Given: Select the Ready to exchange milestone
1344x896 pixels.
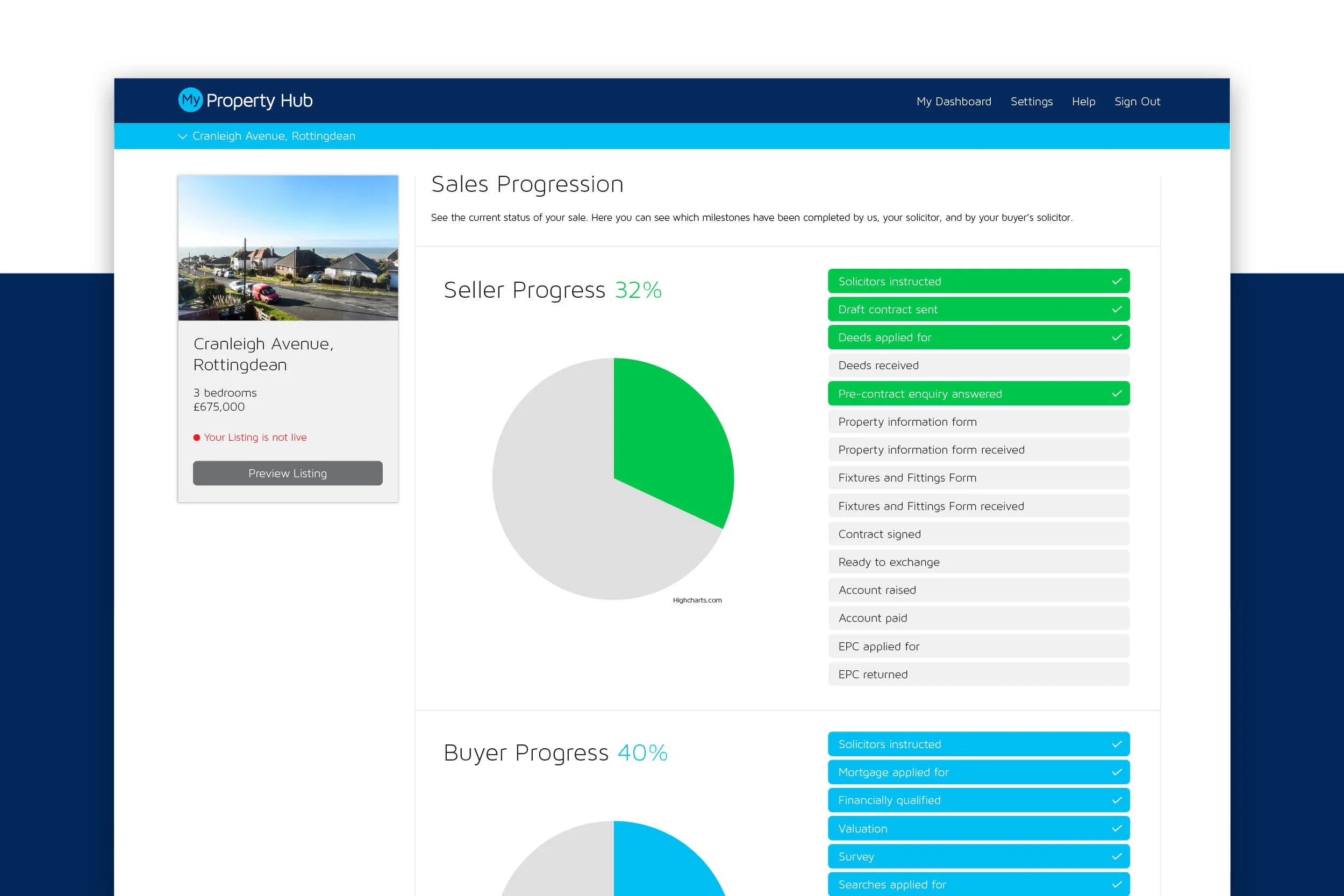Looking at the screenshot, I should (x=979, y=562).
